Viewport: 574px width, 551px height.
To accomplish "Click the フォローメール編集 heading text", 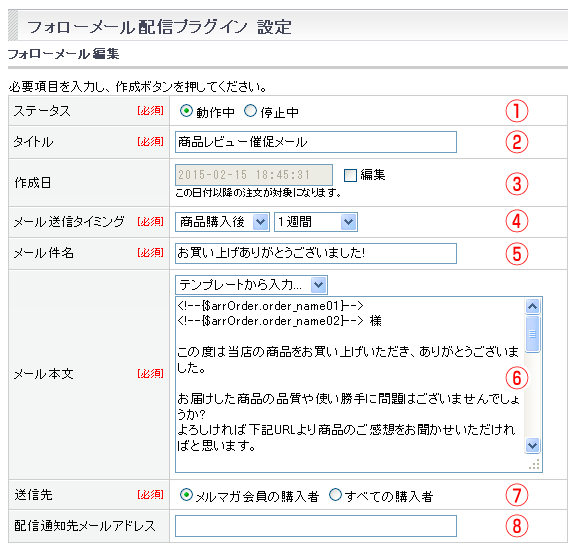I will pyautogui.click(x=63, y=54).
